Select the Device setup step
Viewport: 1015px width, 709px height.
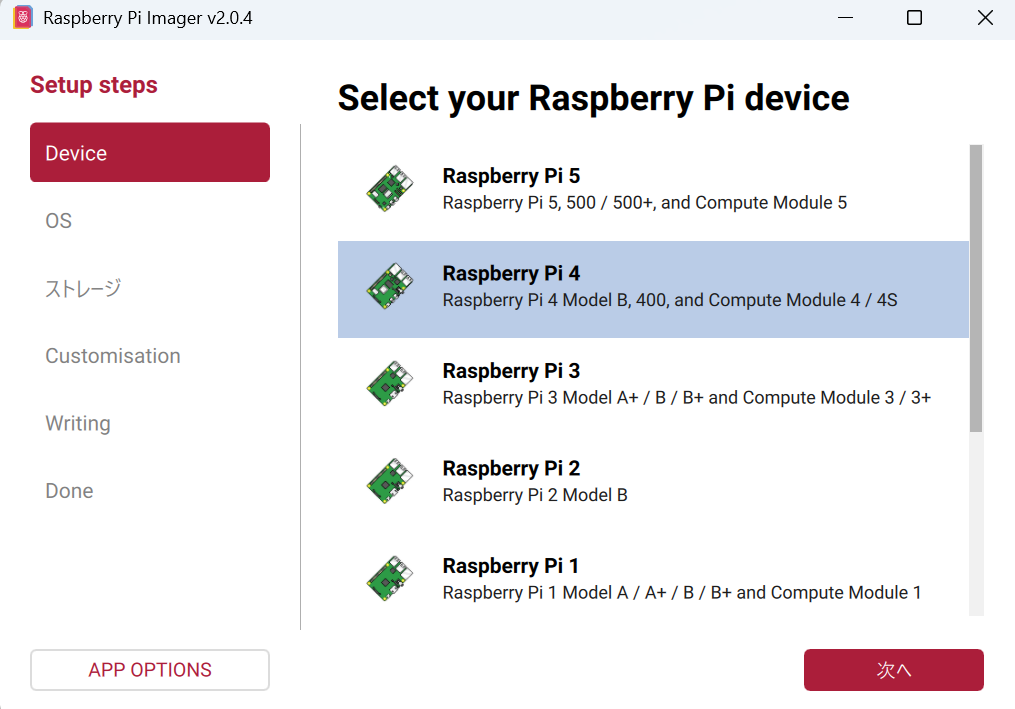pyautogui.click(x=150, y=153)
